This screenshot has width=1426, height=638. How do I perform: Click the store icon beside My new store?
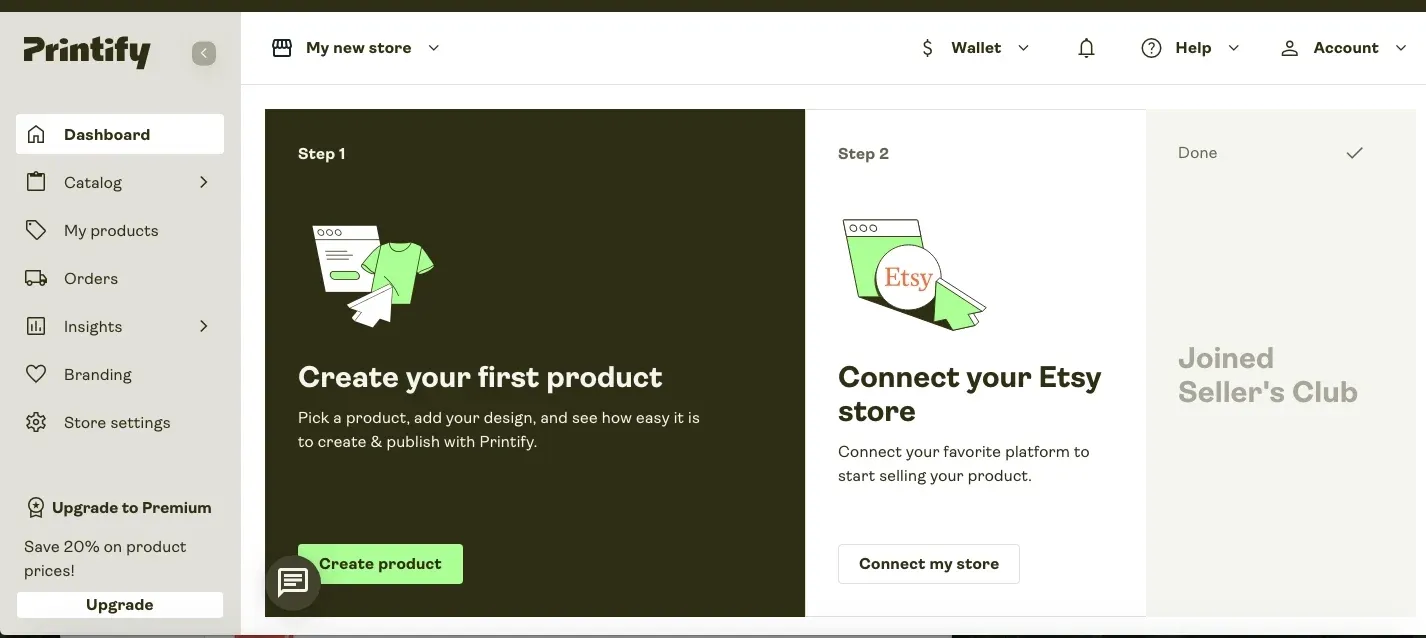coord(282,48)
